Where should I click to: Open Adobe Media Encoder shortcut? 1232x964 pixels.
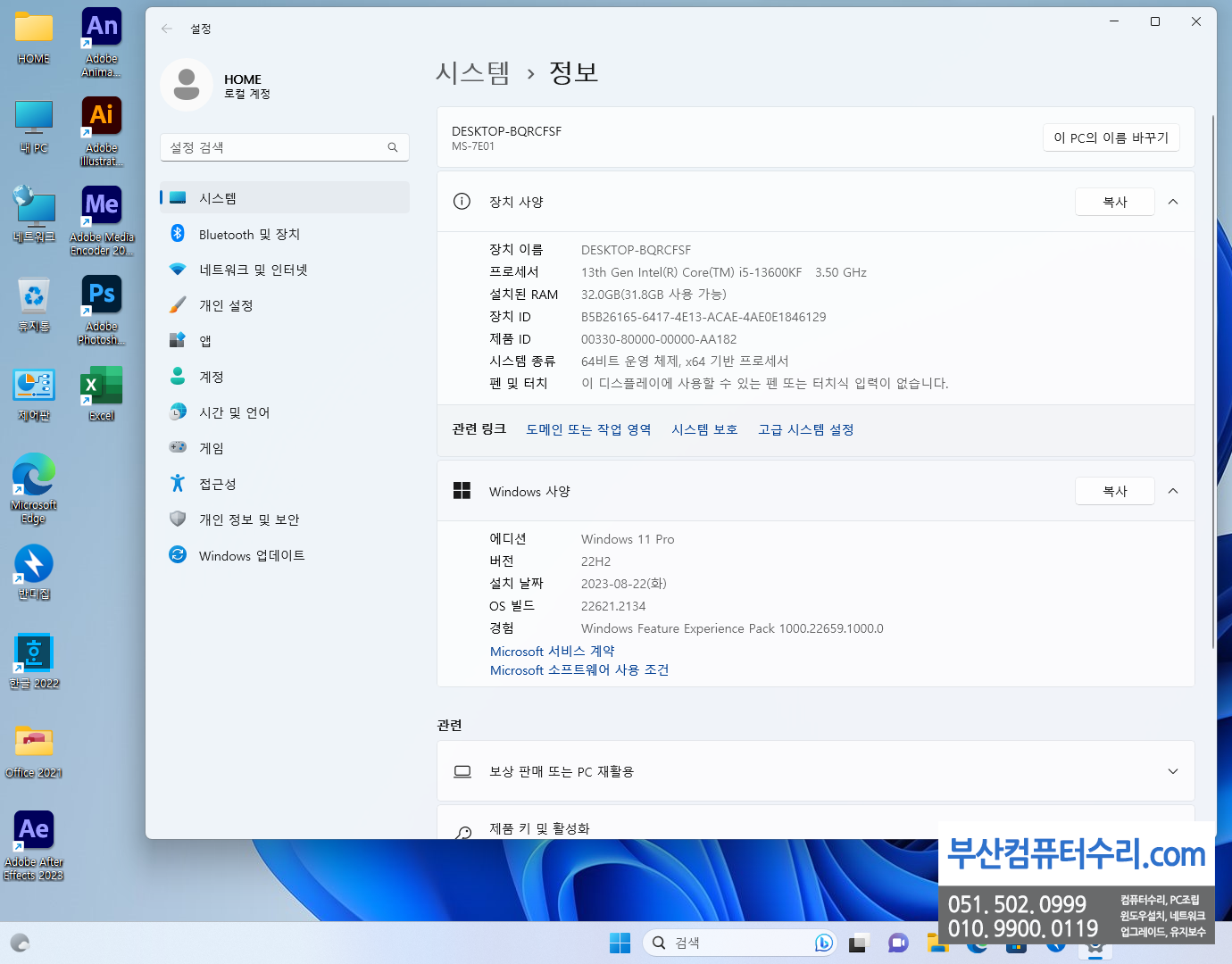(102, 221)
